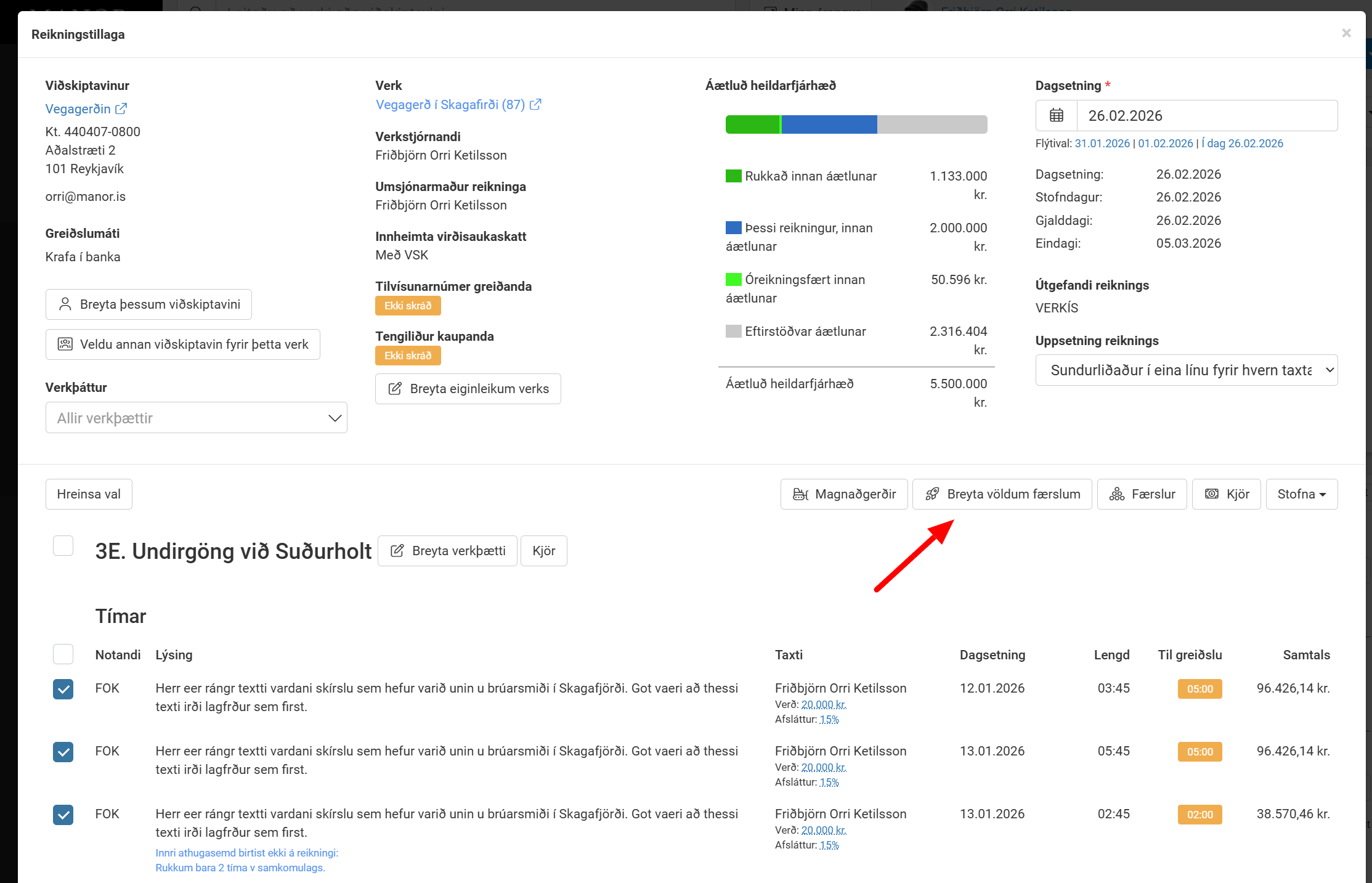Screen dimensions: 1372x883
Task: Open the Færslur entries button
Action: pos(1142,494)
